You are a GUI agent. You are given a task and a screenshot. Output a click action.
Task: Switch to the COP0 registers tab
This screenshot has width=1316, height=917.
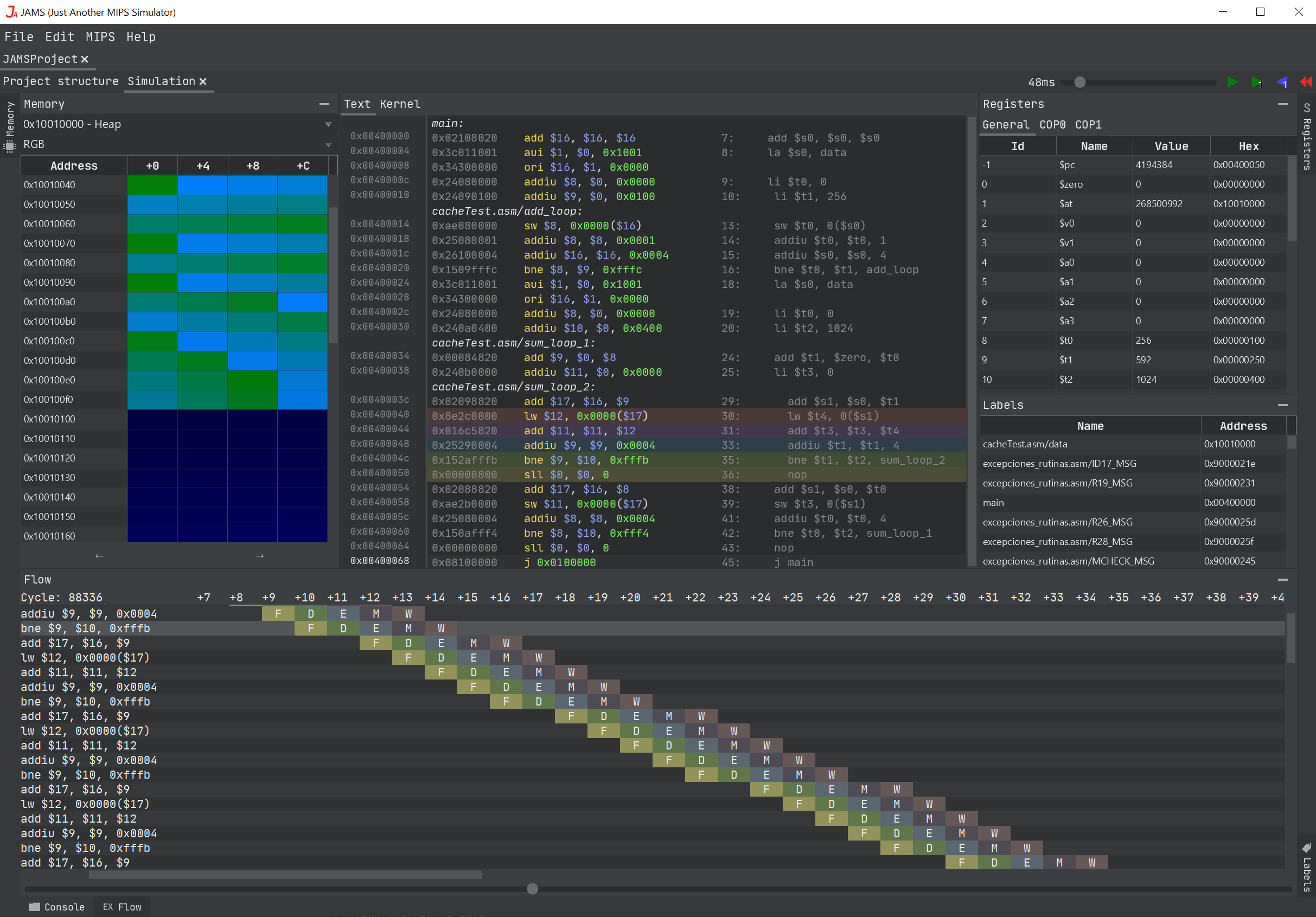1052,125
